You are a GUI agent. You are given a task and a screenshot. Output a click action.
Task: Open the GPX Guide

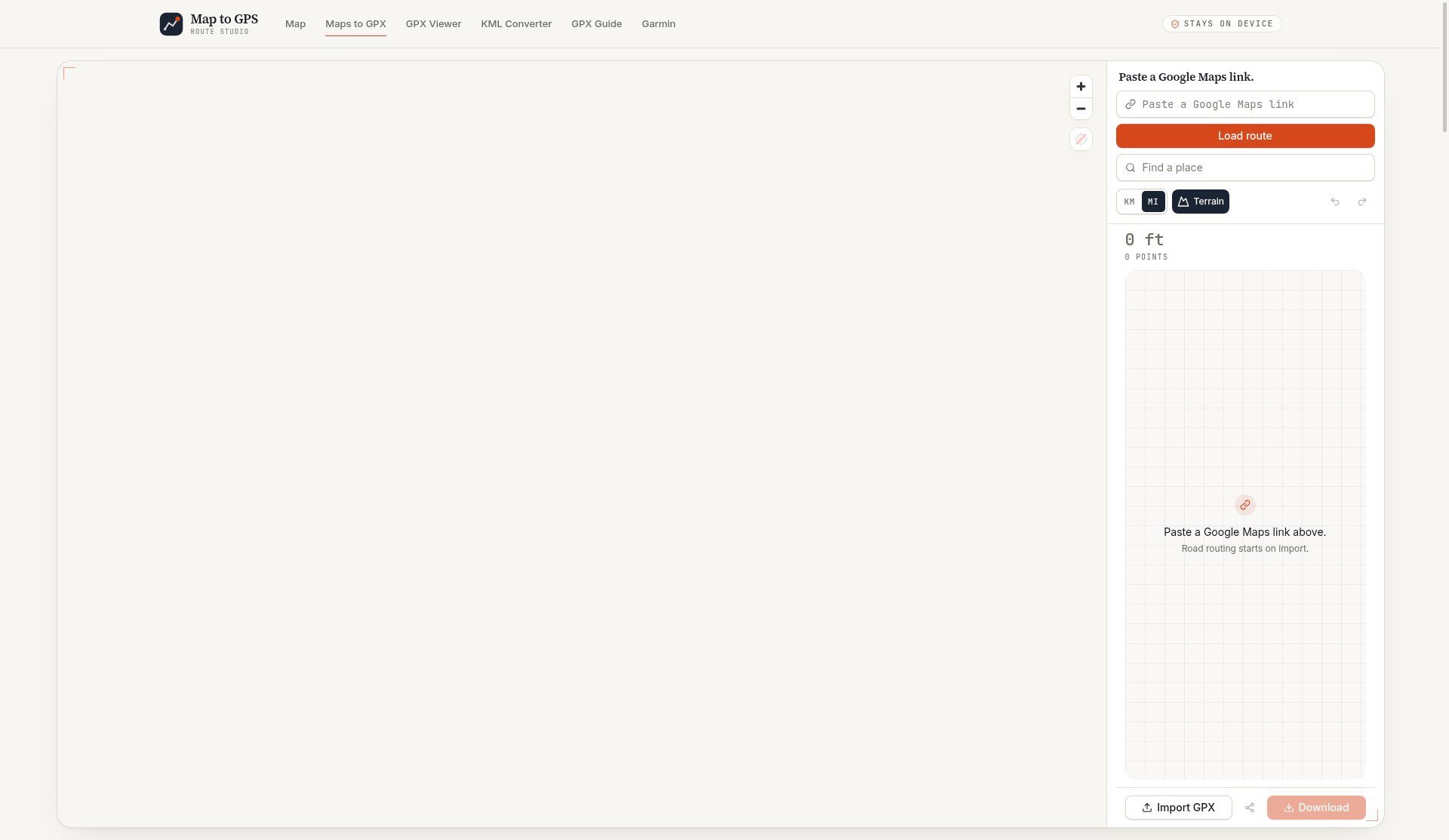point(596,24)
